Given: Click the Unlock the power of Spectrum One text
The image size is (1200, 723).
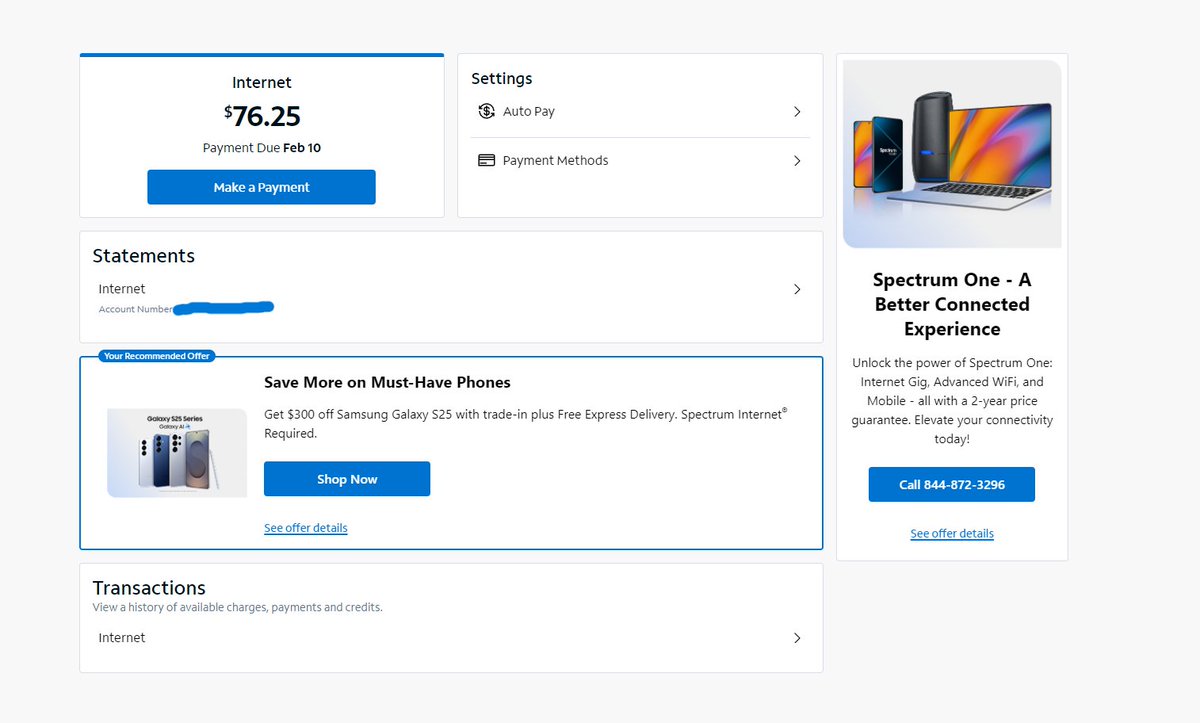Looking at the screenshot, I should pos(952,401).
